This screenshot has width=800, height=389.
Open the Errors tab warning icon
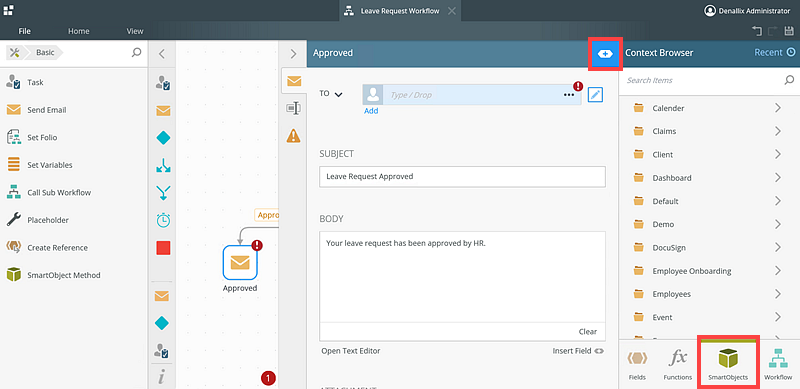pos(293,135)
